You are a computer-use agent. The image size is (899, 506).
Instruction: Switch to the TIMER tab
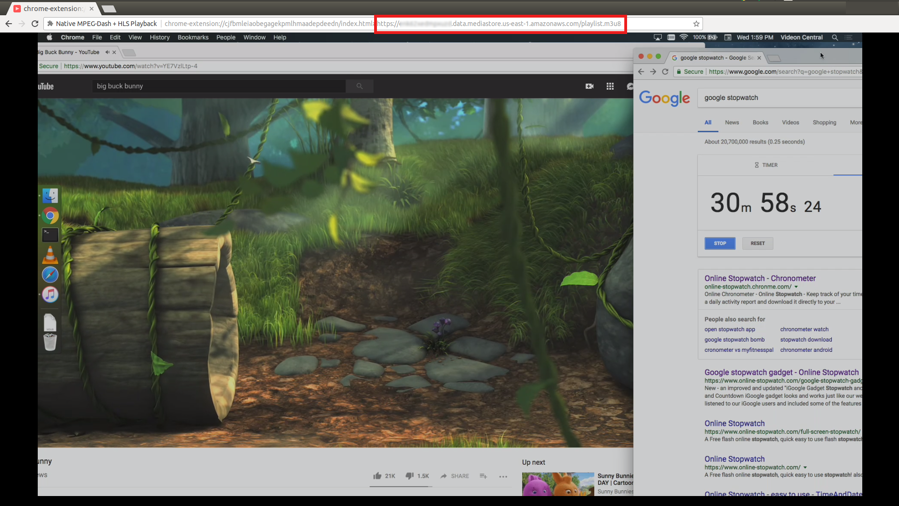pyautogui.click(x=766, y=165)
